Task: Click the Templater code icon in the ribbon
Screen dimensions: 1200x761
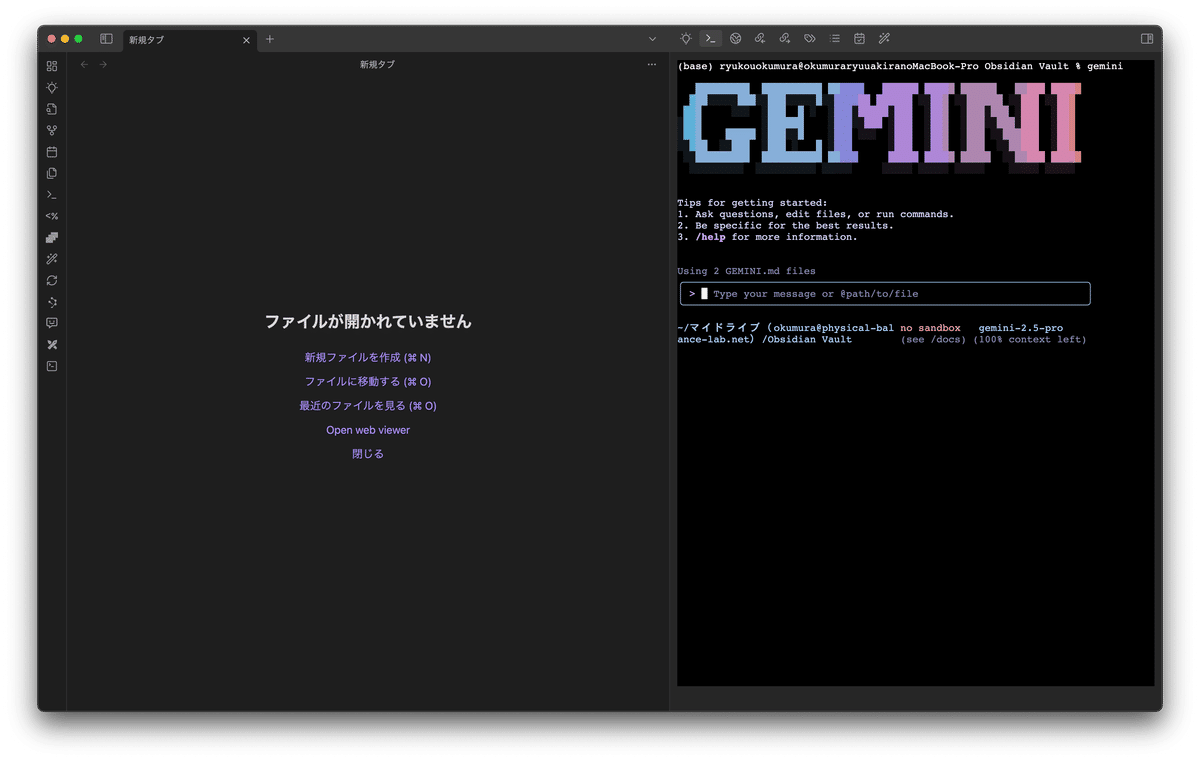Action: tap(51, 215)
